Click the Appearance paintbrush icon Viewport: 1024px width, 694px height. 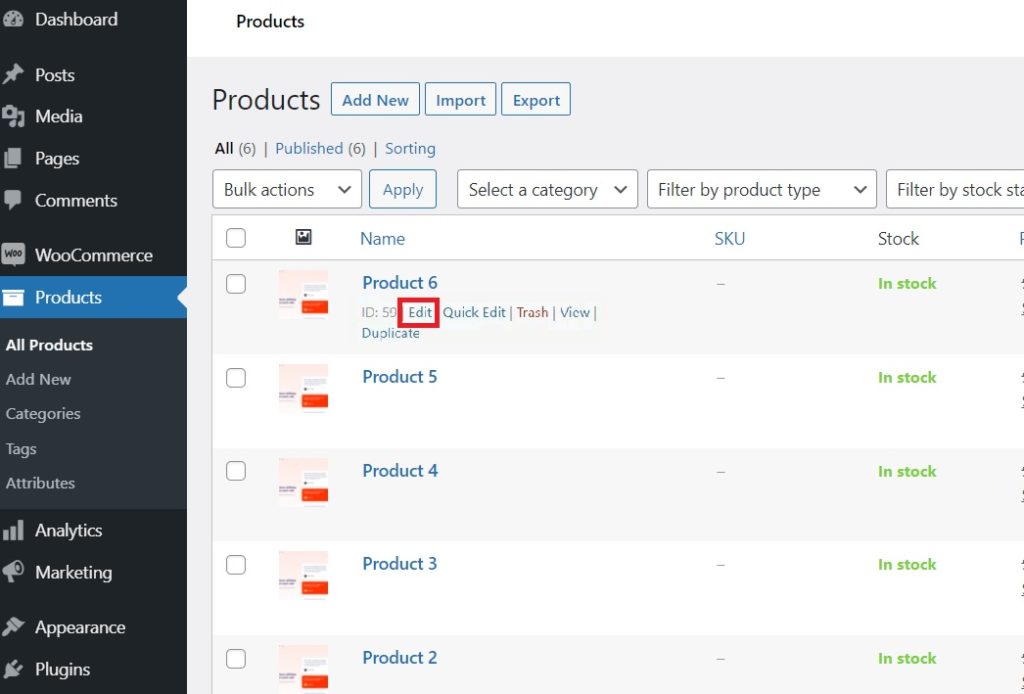pyautogui.click(x=12, y=627)
